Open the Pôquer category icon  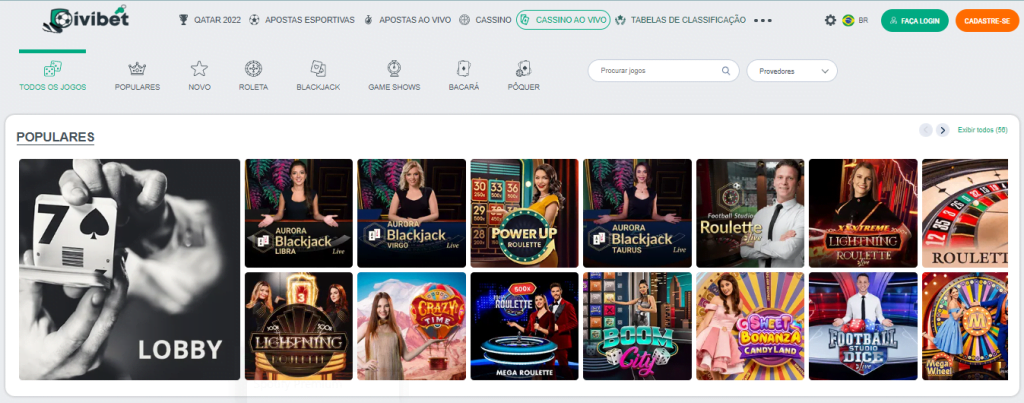[x=523, y=69]
